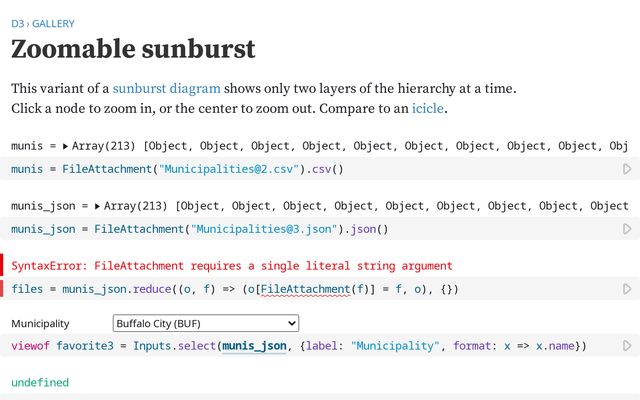Go to the D3 breadcrumb link
The width and height of the screenshot is (640, 400).
18,23
